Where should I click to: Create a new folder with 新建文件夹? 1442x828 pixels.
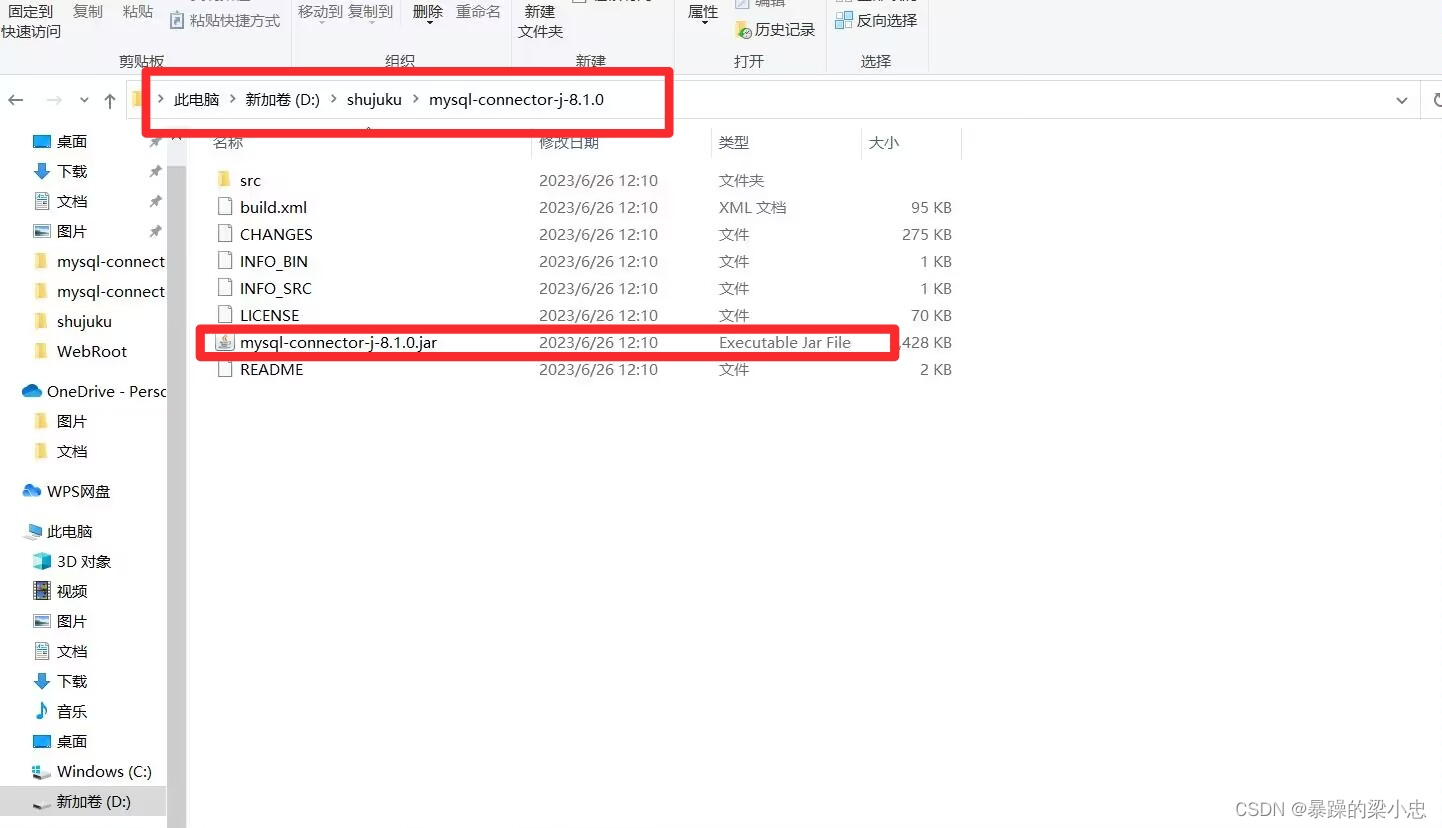(x=539, y=21)
